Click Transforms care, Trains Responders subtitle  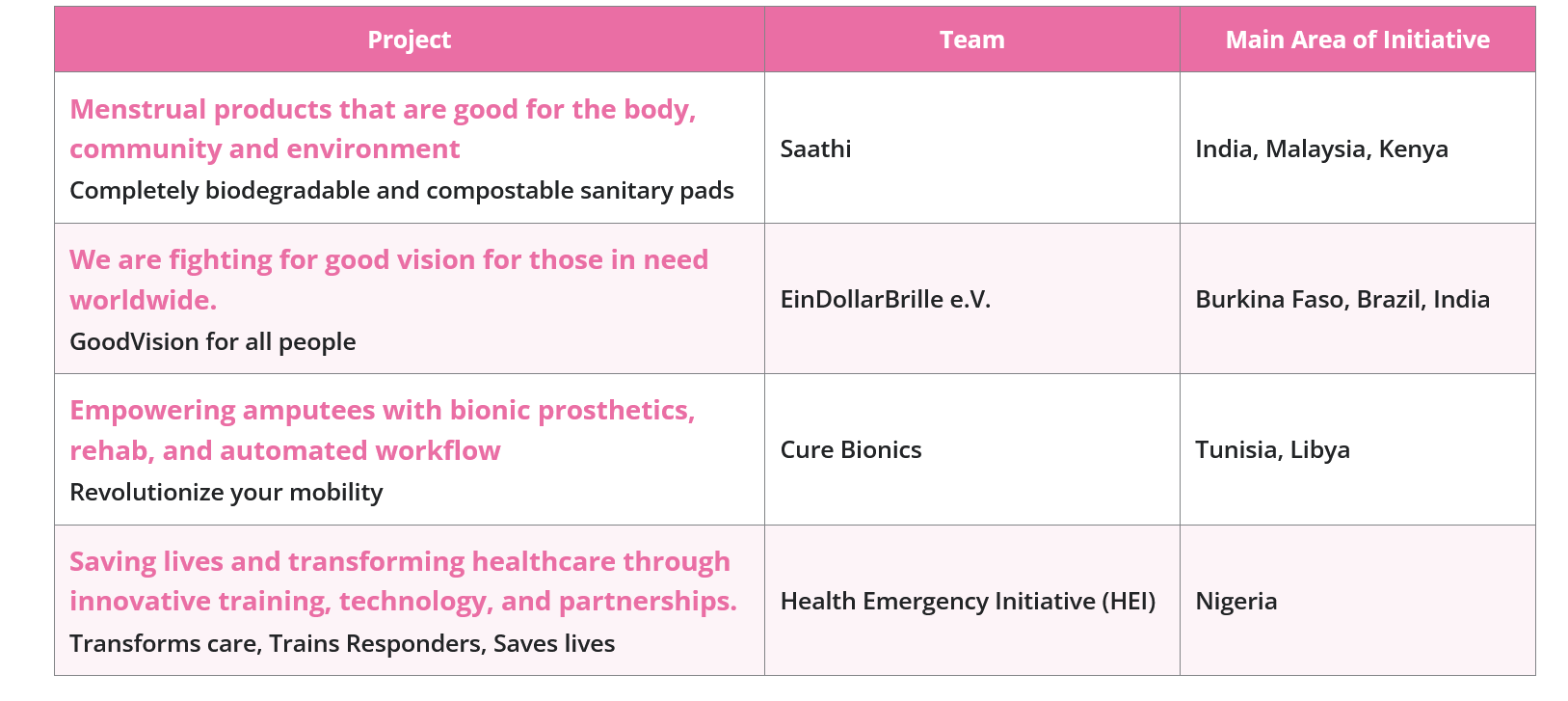[342, 644]
